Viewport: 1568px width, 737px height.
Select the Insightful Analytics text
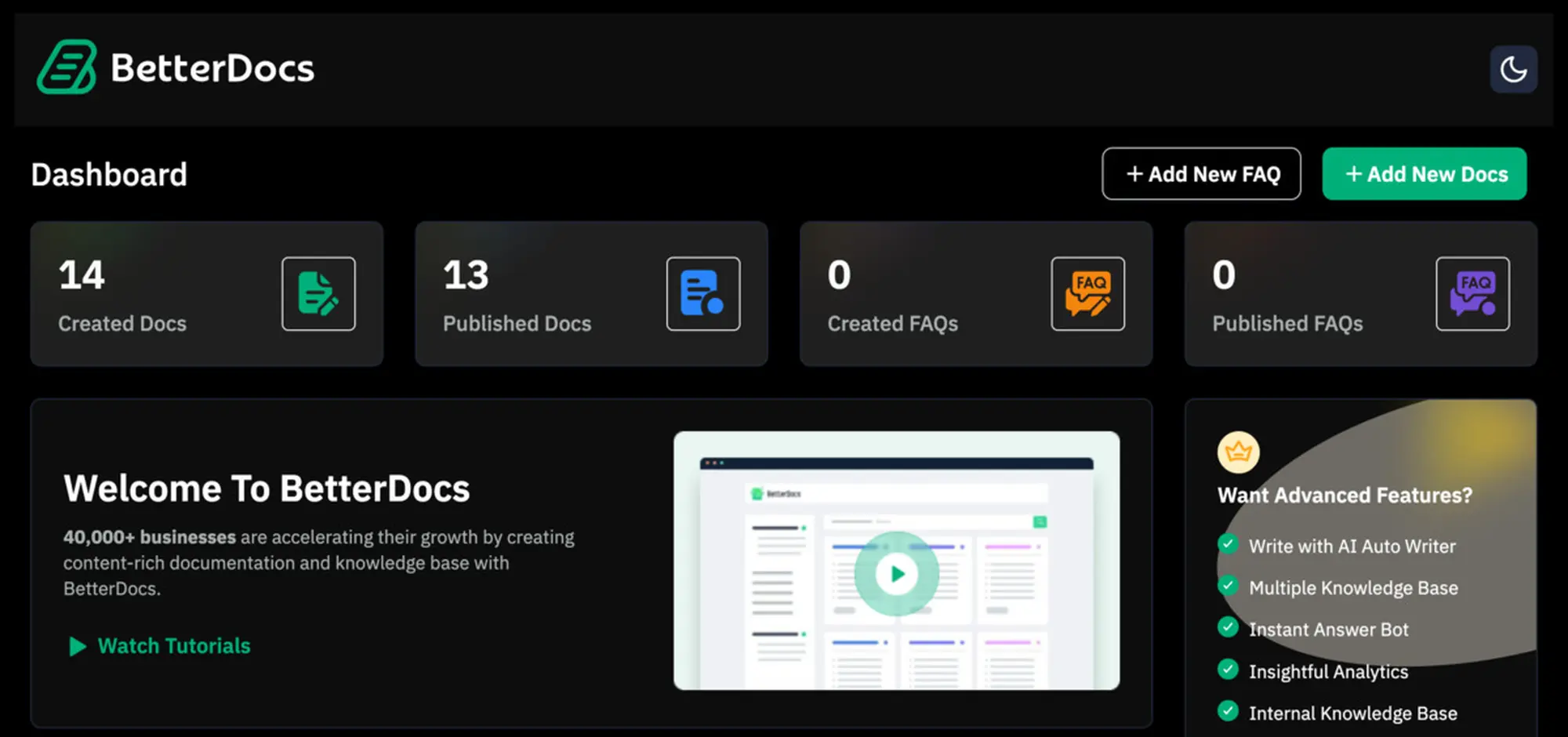coord(1328,672)
